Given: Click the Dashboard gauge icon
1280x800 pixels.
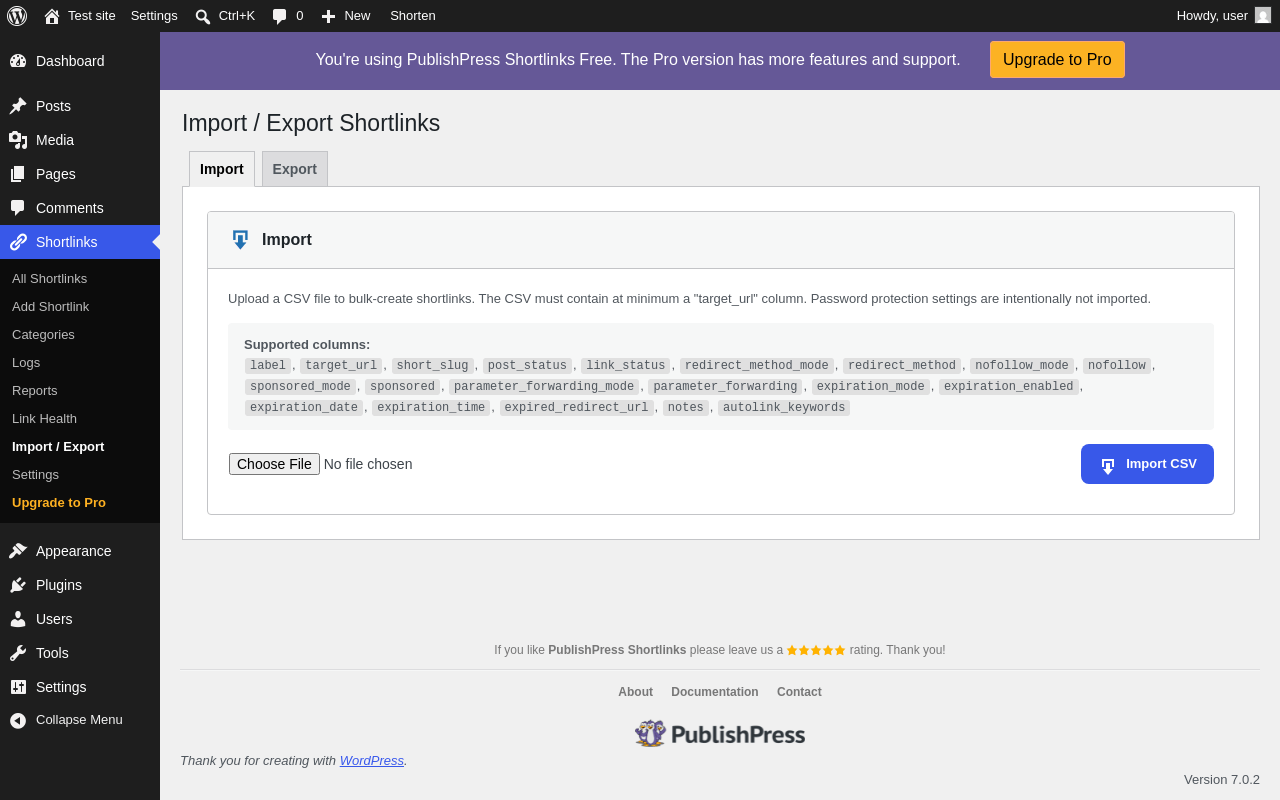Looking at the screenshot, I should point(18,61).
